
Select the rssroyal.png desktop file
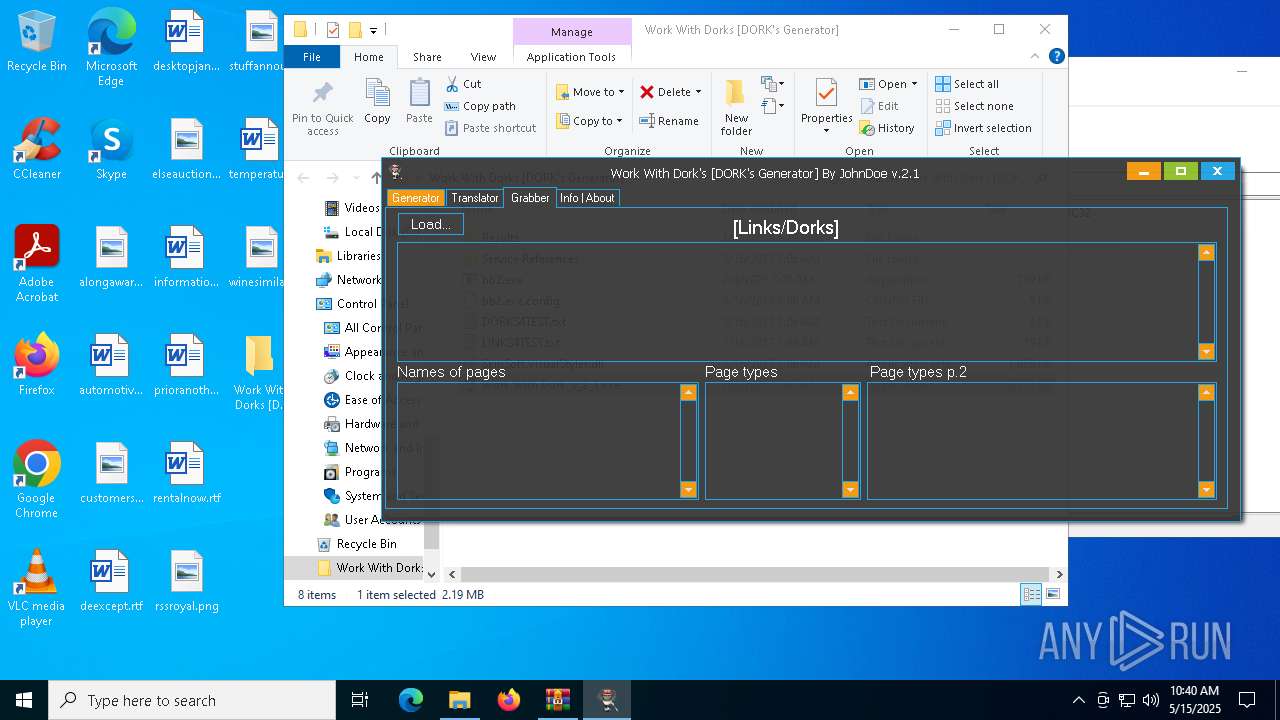tap(187, 581)
